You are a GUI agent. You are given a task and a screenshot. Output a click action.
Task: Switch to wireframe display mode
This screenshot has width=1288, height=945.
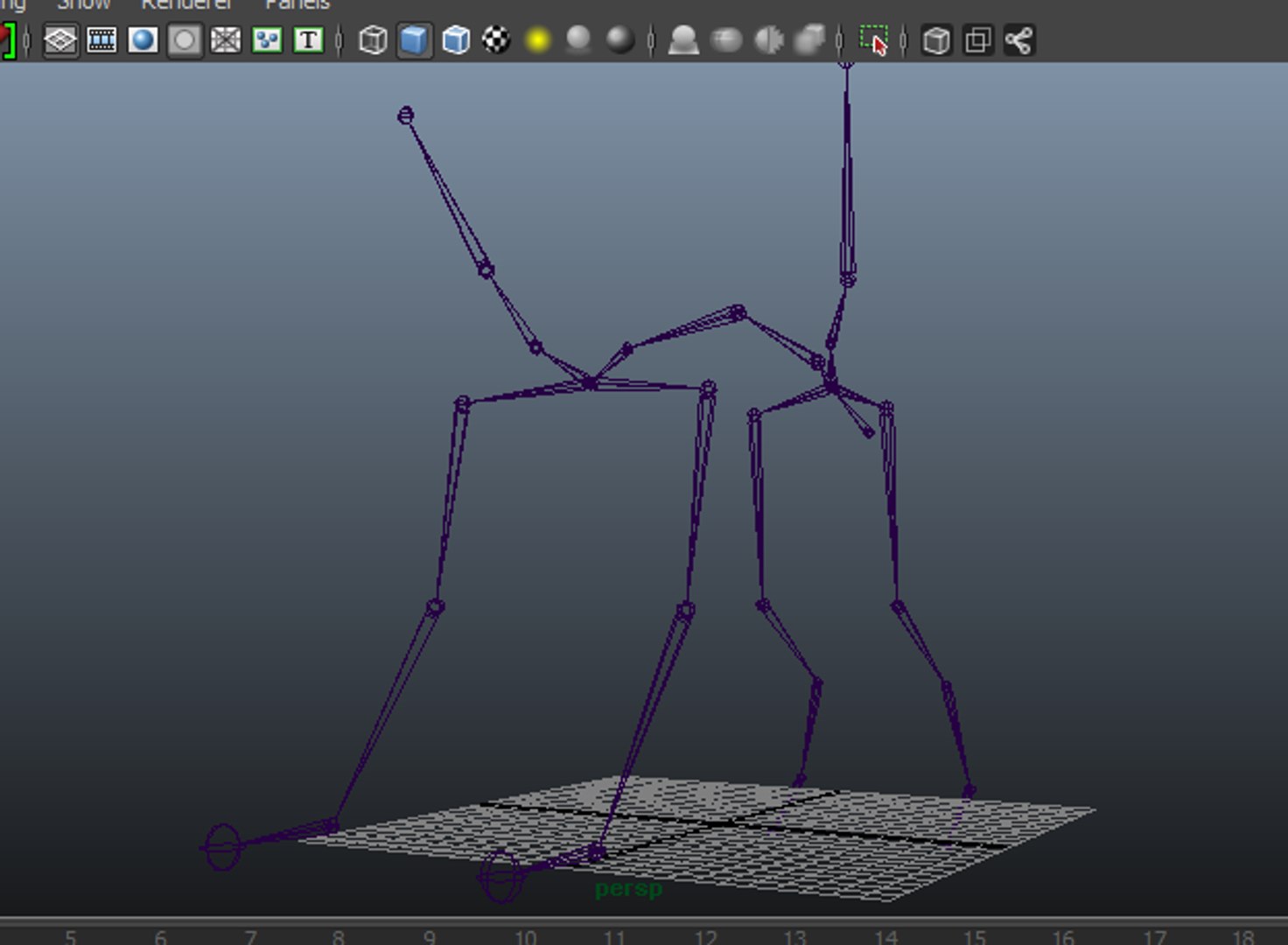374,40
